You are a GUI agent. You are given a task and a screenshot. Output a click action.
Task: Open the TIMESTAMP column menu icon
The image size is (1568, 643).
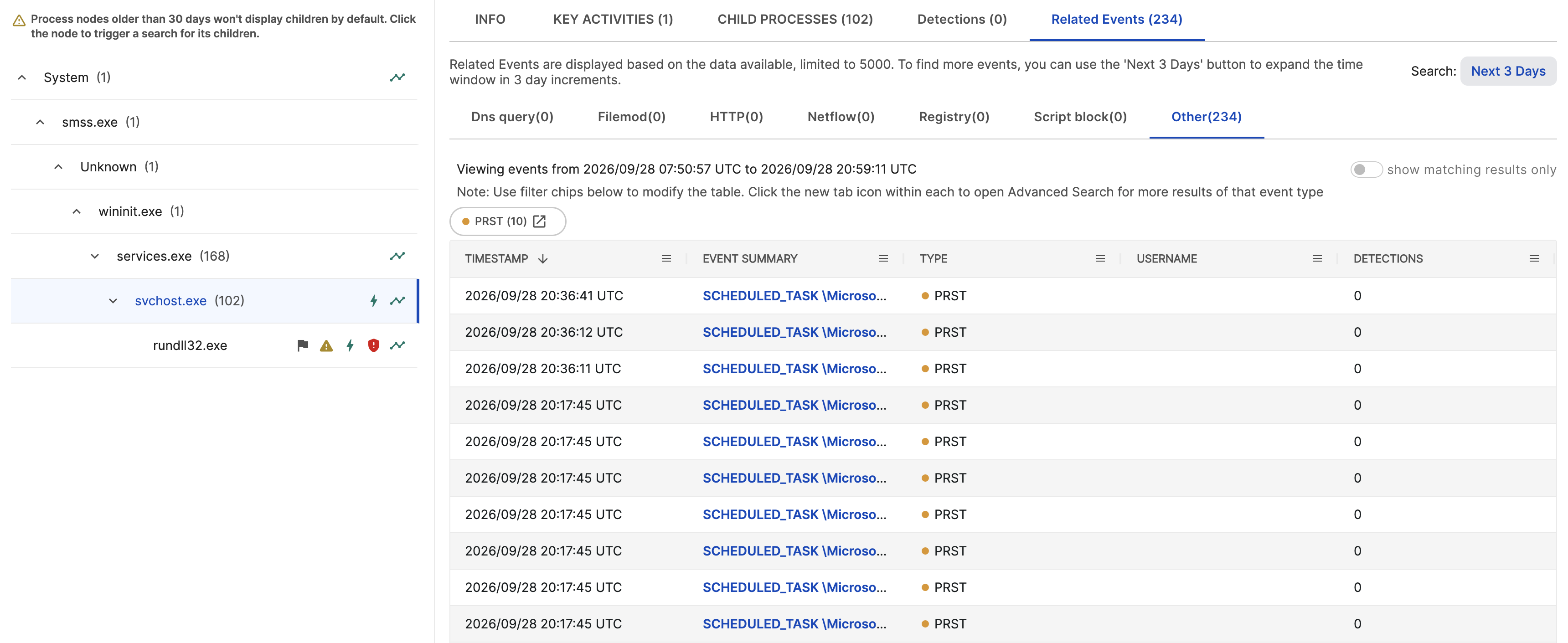click(666, 258)
